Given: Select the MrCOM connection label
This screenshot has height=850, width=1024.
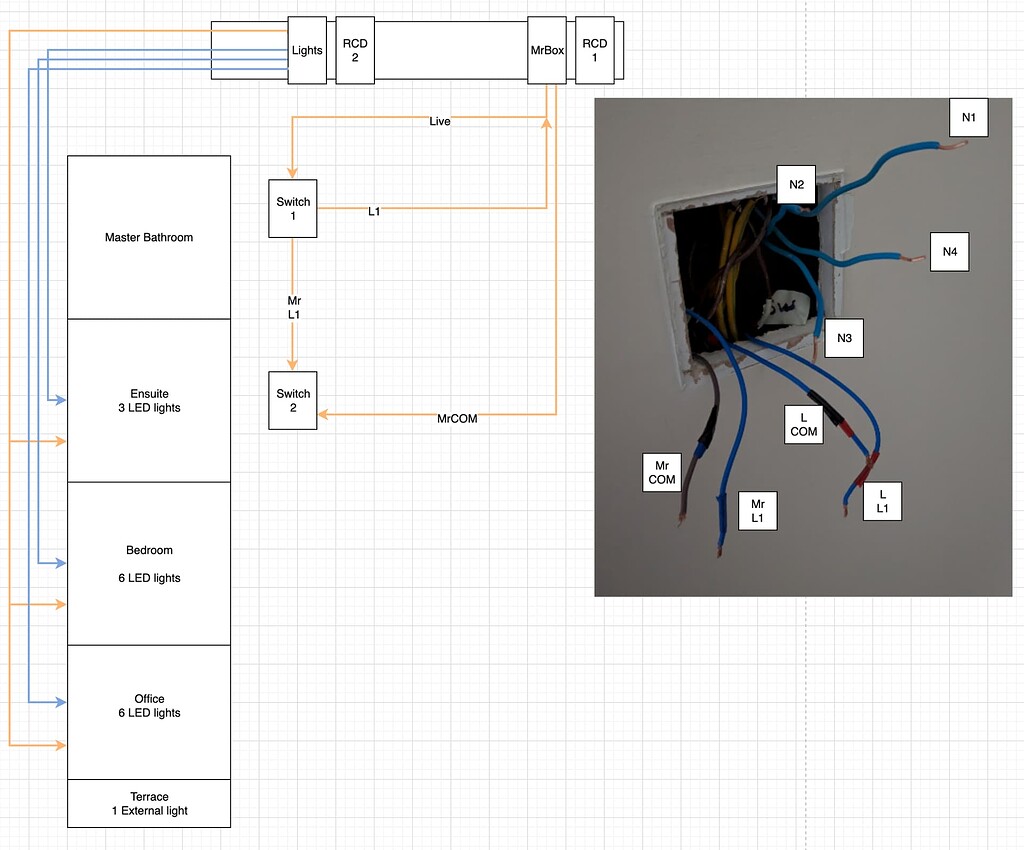Looking at the screenshot, I should [456, 419].
